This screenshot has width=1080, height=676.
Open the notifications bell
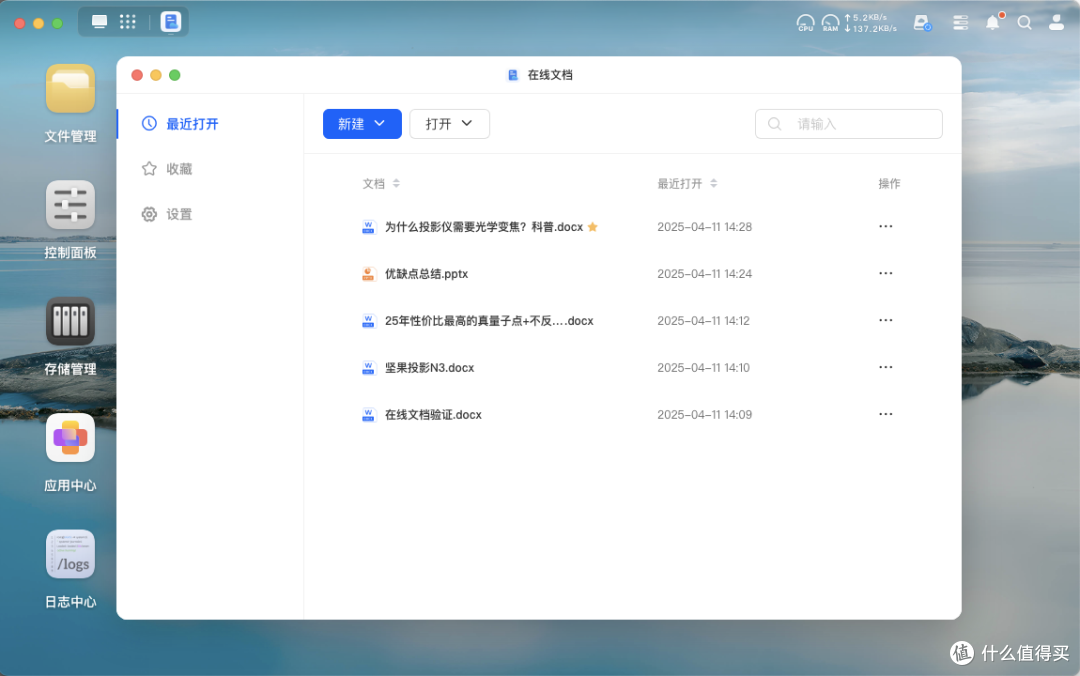pyautogui.click(x=993, y=23)
